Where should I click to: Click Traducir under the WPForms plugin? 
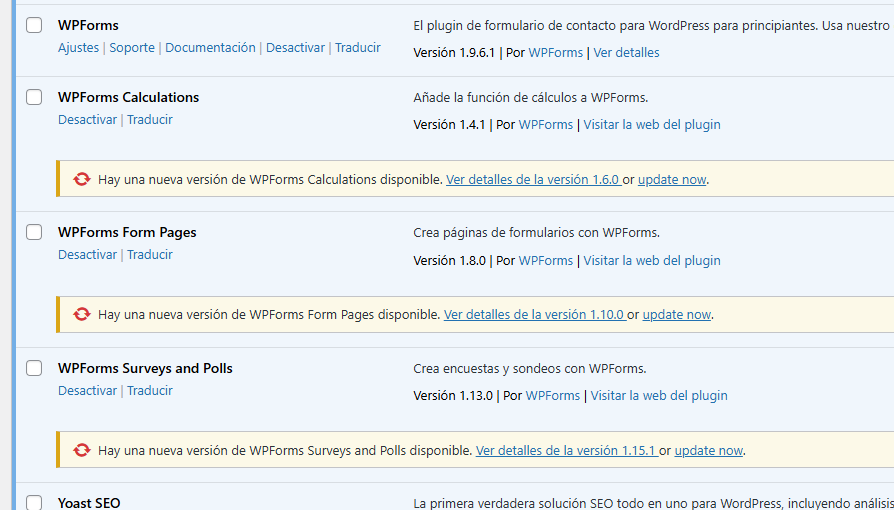[357, 47]
